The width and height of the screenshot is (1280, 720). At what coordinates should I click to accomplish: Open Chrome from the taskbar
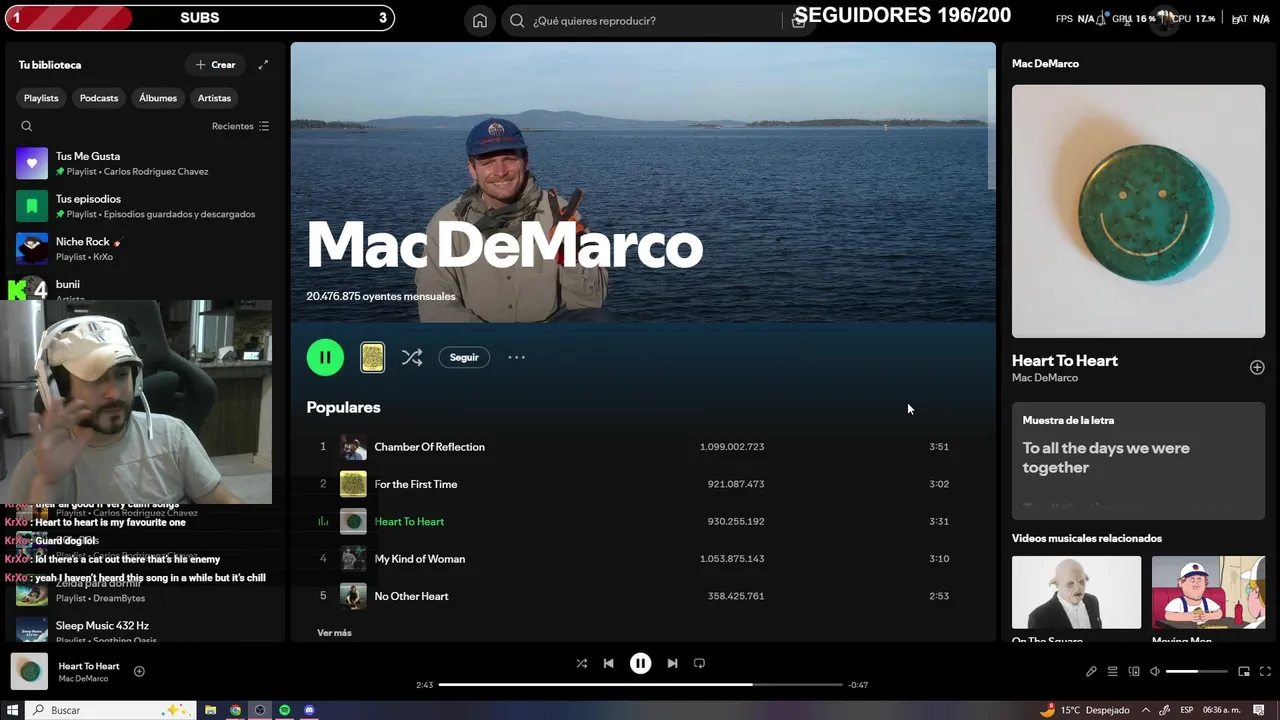[235, 710]
